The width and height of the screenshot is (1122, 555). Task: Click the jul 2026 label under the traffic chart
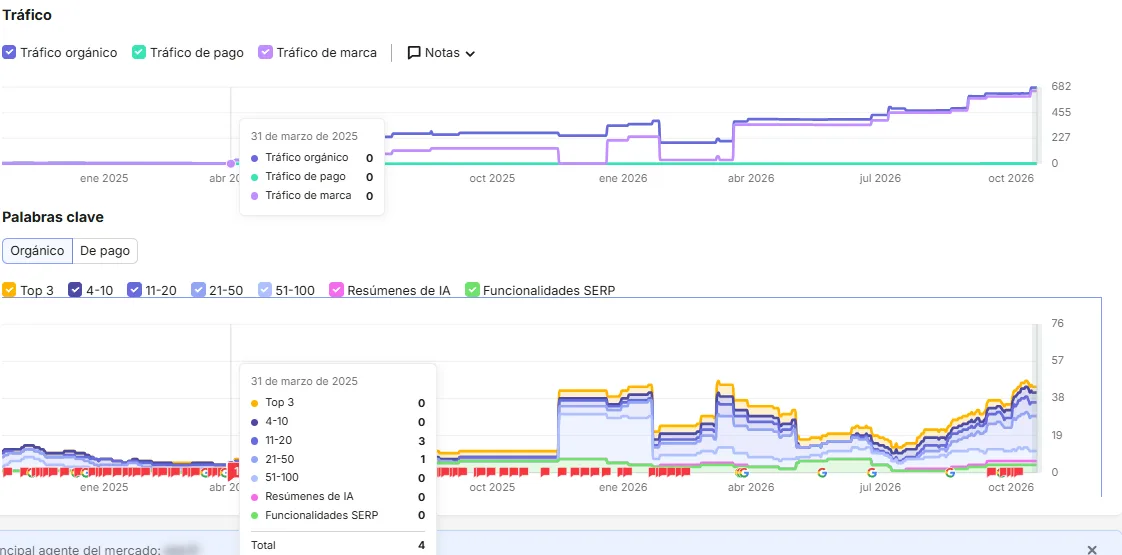coord(880,178)
